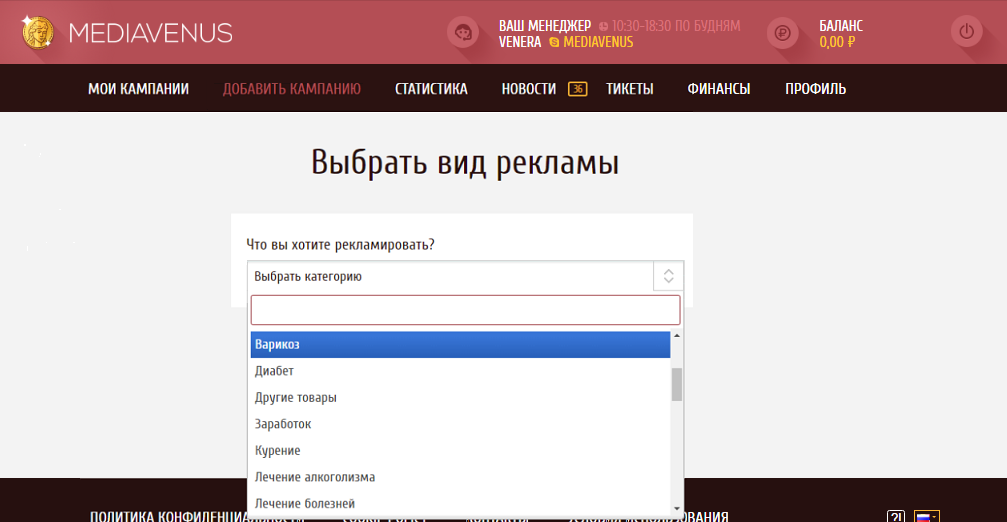Click the Skype icon next to MEDIAVENUS
The image size is (1007, 522).
554,42
